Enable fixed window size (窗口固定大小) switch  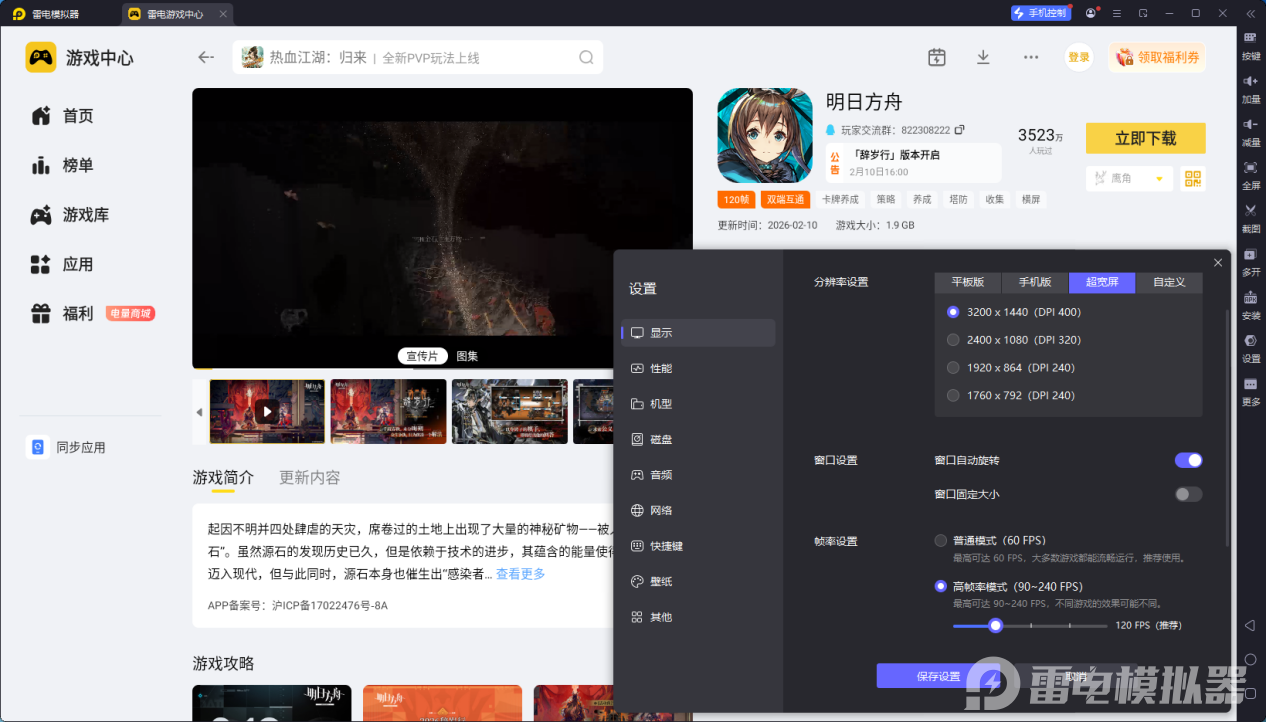[1188, 494]
